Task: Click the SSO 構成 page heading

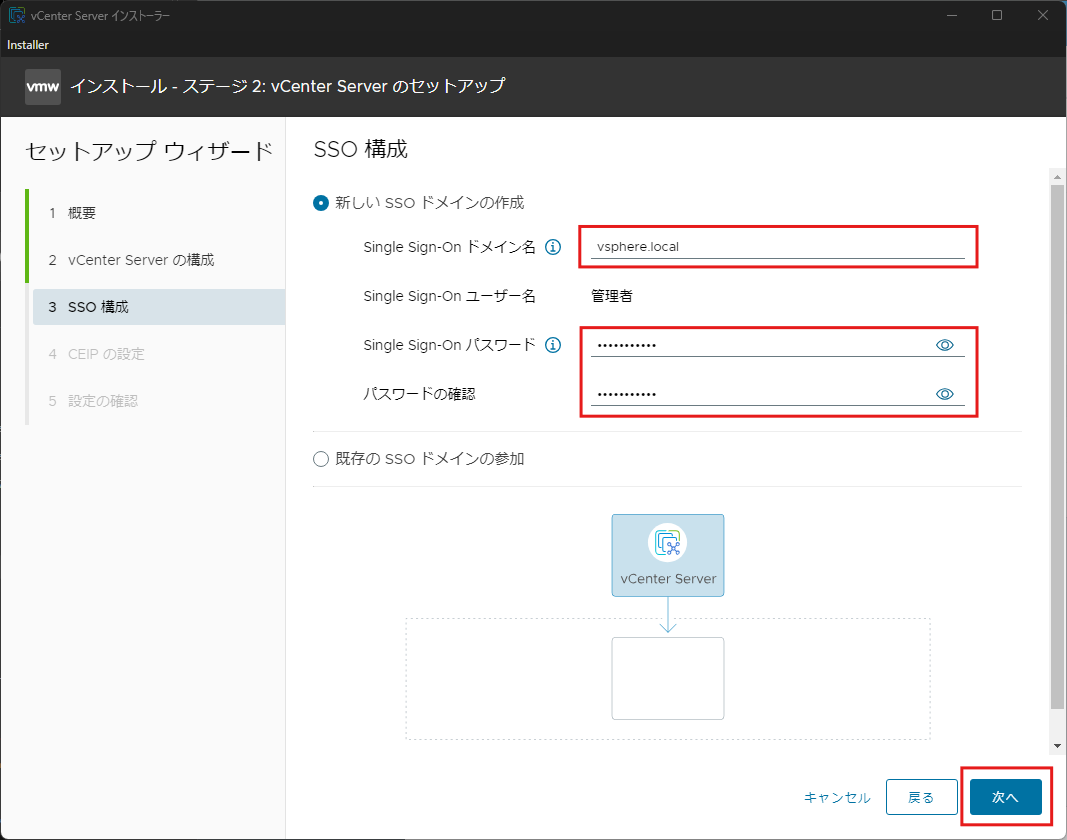Action: (x=361, y=149)
